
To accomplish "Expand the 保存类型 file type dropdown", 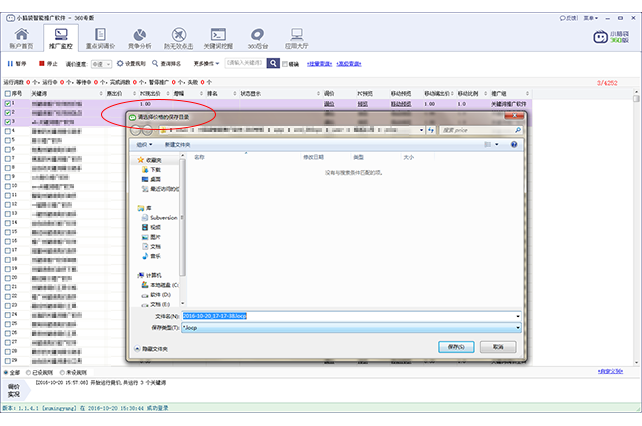I will point(518,327).
